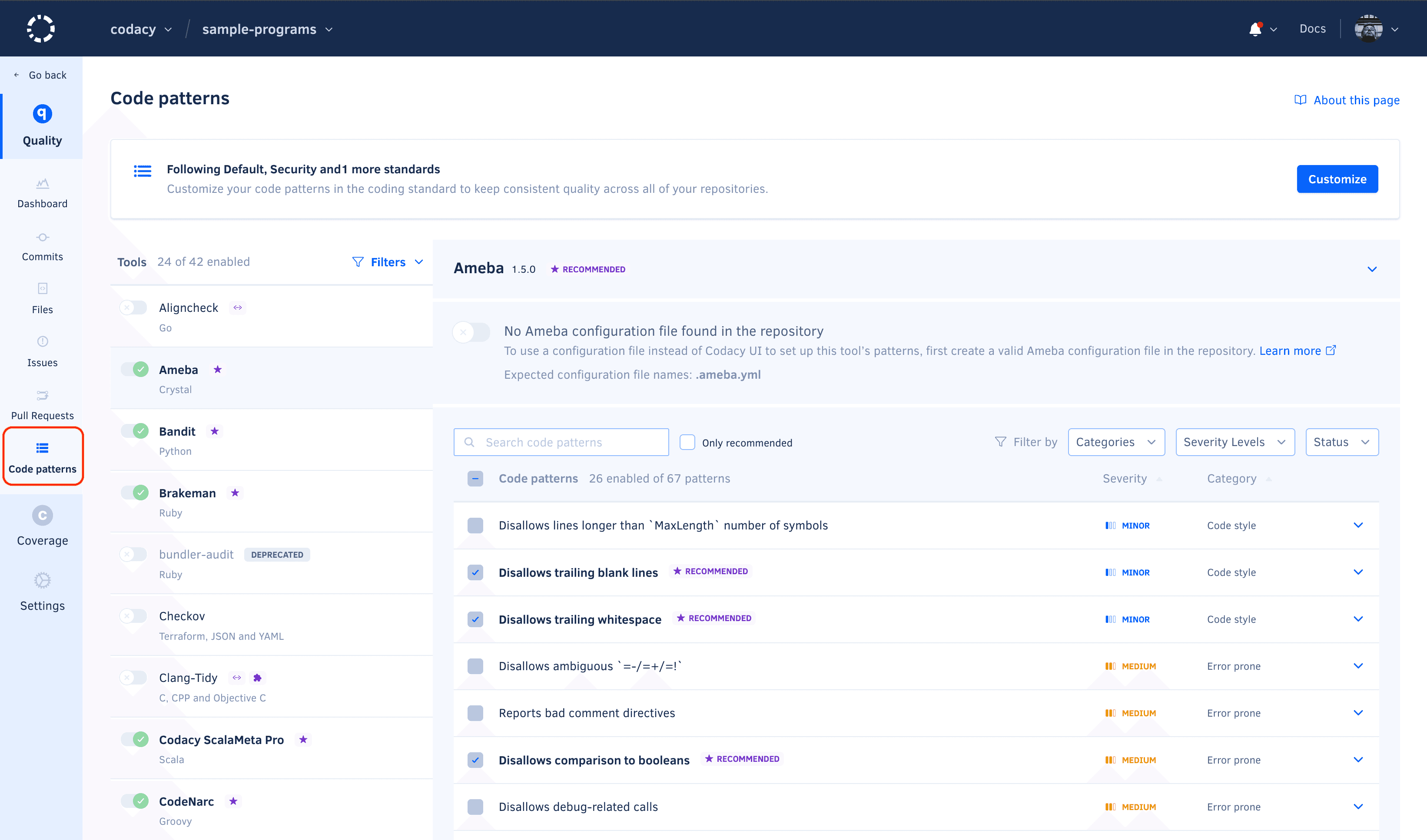The width and height of the screenshot is (1427, 840).
Task: Expand the Reports bad comment directives row
Action: 1358,713
